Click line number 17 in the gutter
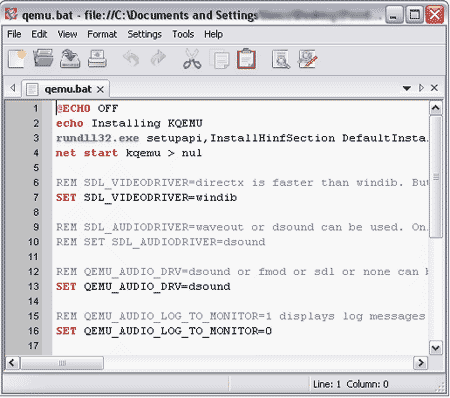This screenshot has width=450, height=398. [x=33, y=346]
